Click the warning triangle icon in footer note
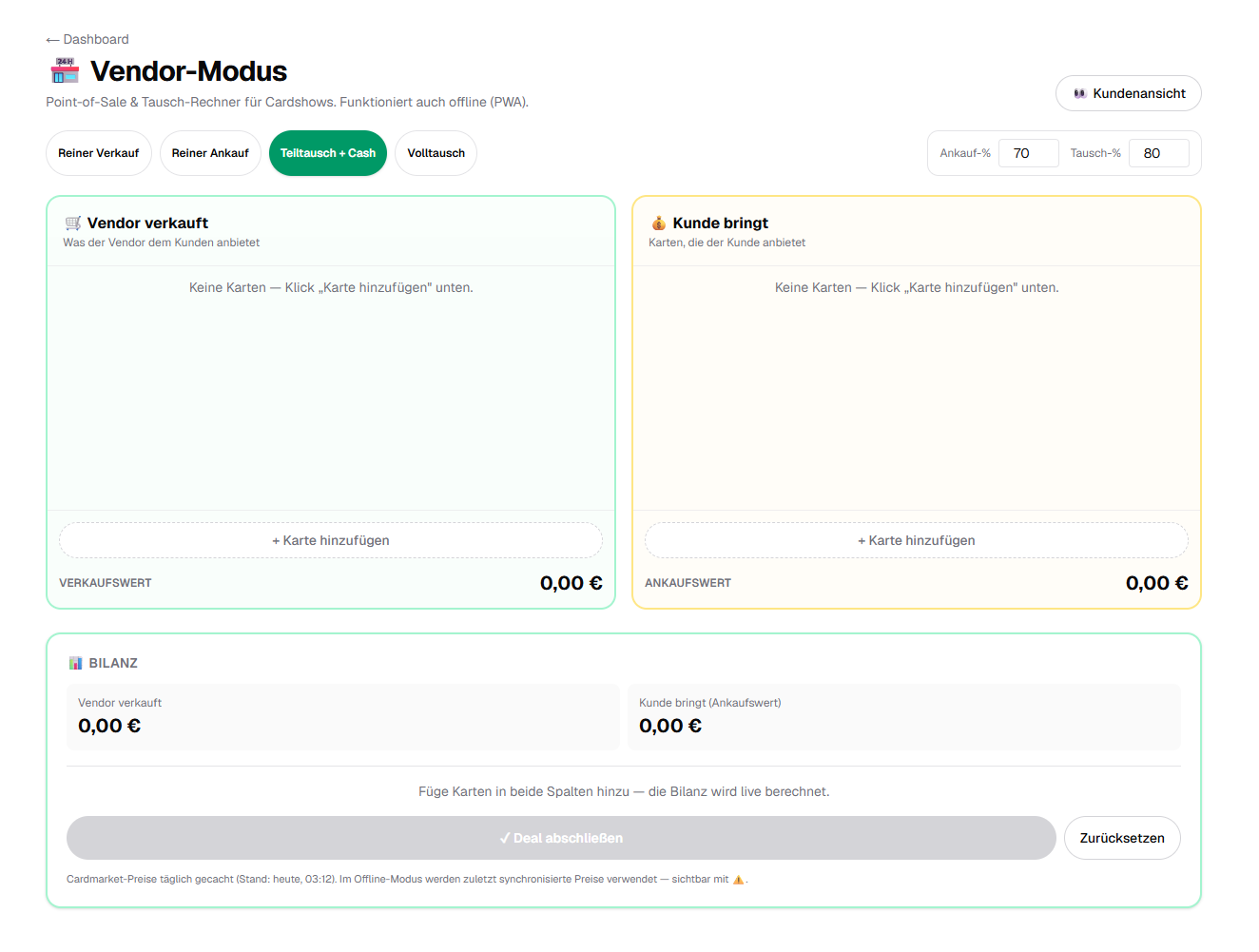Screen dimensions: 1259x952 coord(739,880)
